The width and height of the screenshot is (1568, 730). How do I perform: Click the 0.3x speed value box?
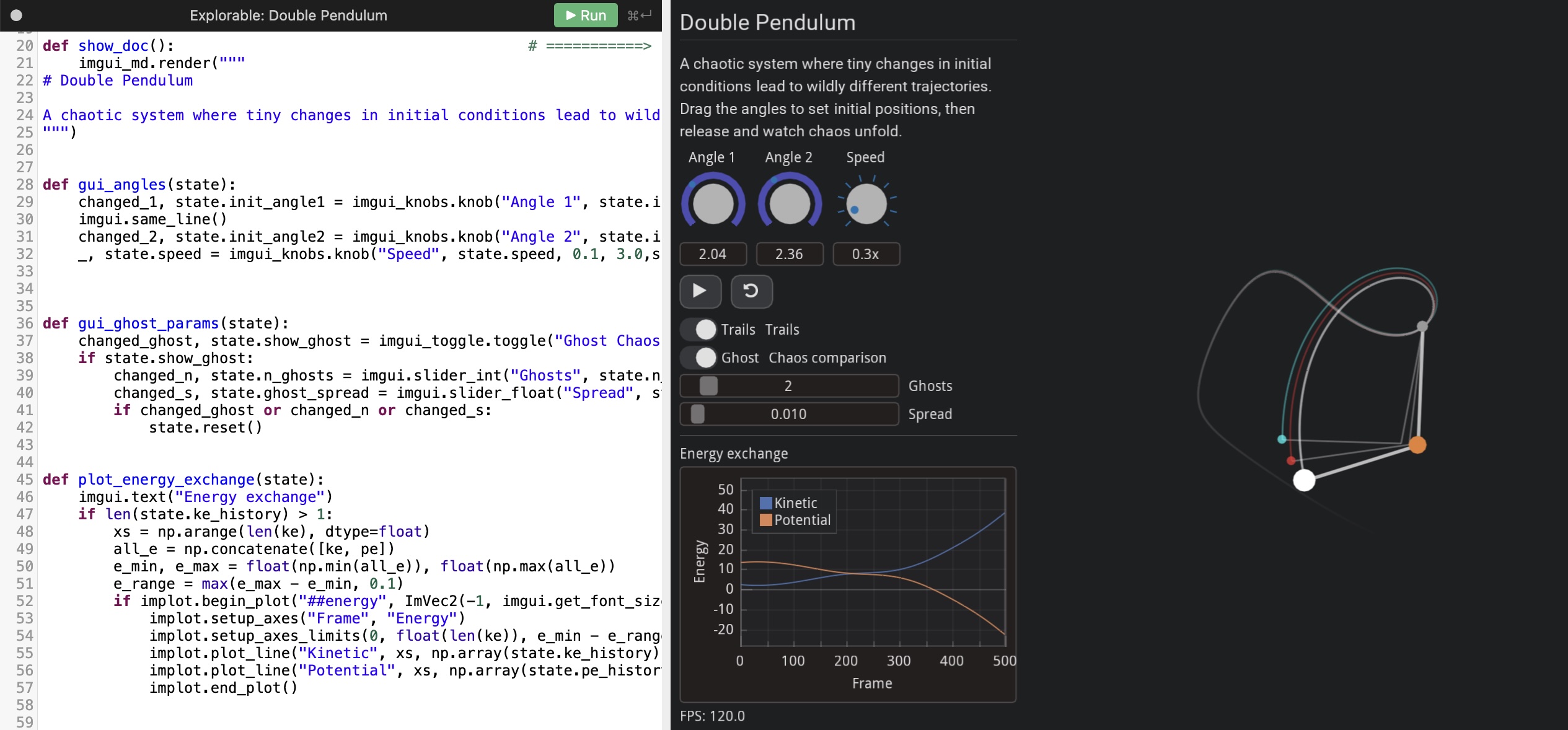(866, 254)
